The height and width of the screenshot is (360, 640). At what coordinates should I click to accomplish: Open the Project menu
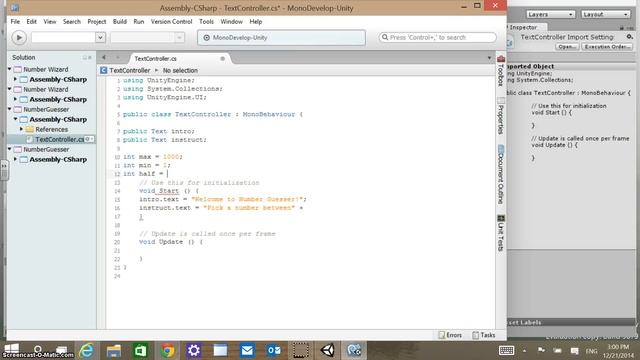[97, 22]
